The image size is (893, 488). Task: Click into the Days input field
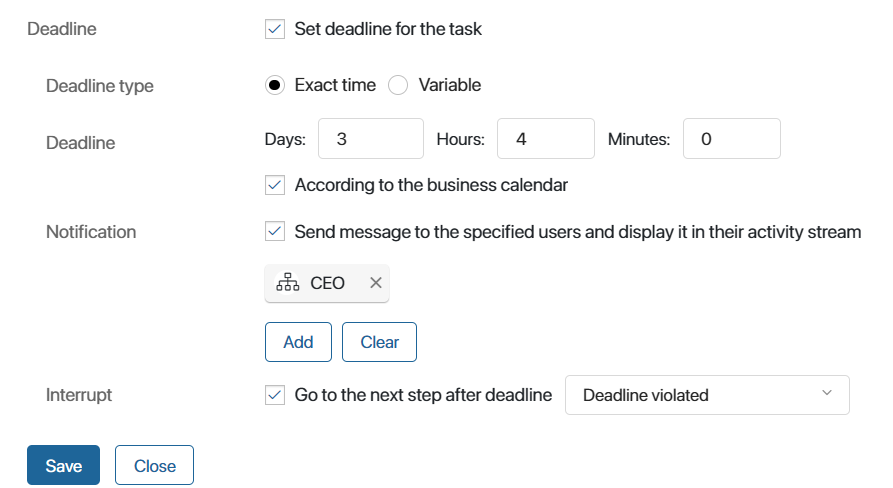pyautogui.click(x=371, y=138)
